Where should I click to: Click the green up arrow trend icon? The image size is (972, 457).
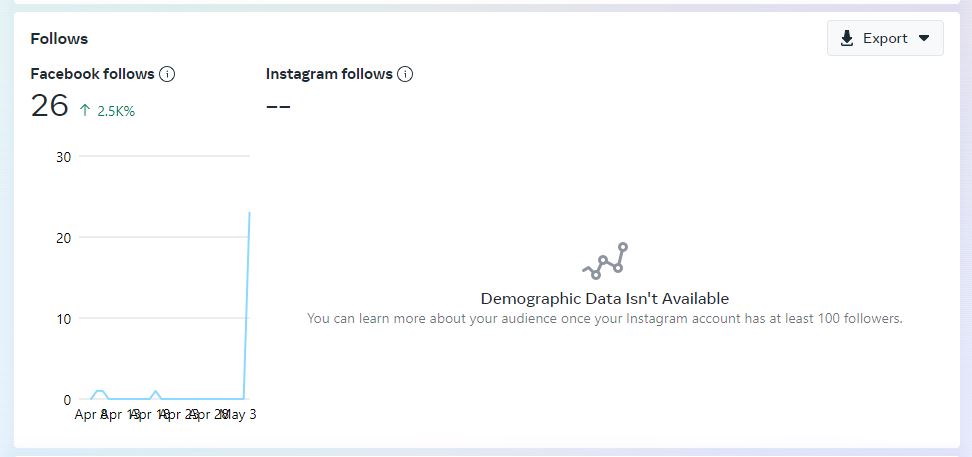[x=85, y=111]
